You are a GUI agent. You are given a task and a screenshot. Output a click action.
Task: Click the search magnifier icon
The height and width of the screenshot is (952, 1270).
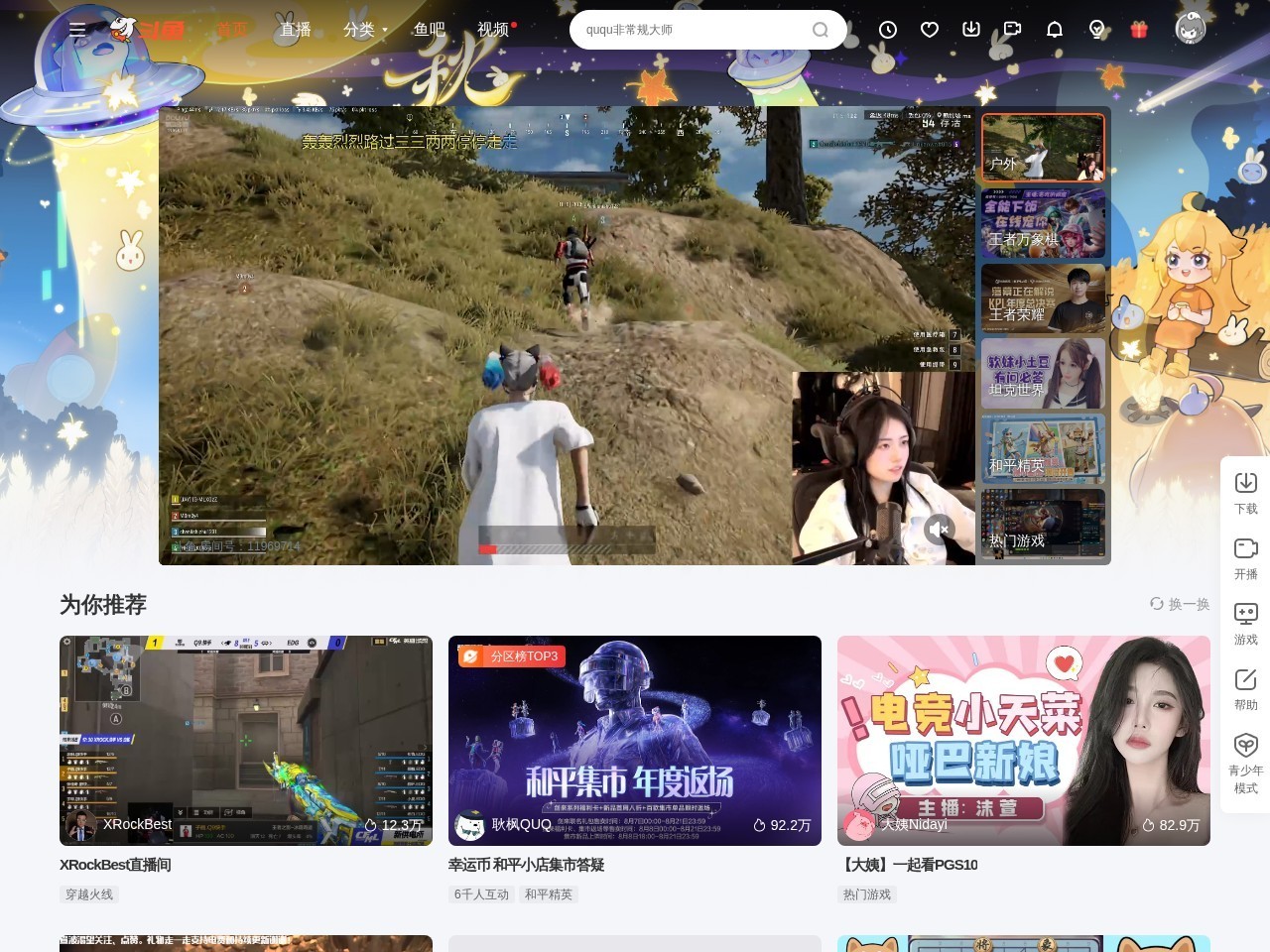point(821,30)
